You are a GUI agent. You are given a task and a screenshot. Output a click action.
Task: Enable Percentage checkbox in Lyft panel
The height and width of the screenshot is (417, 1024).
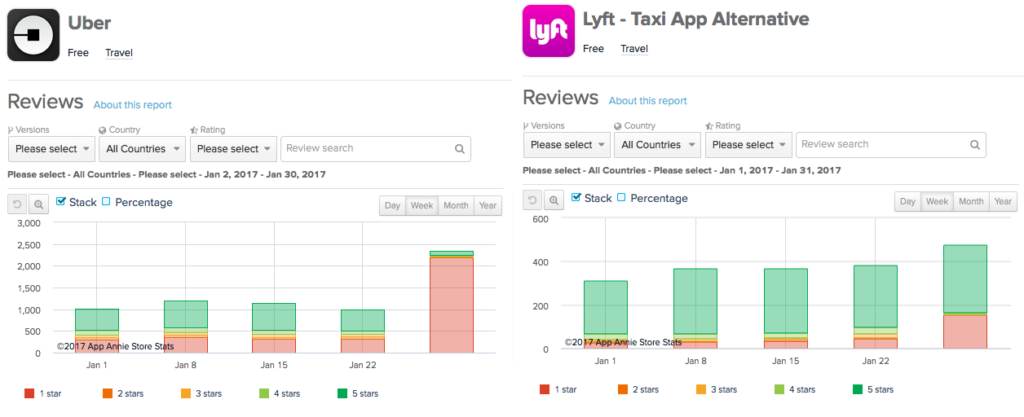(621, 198)
